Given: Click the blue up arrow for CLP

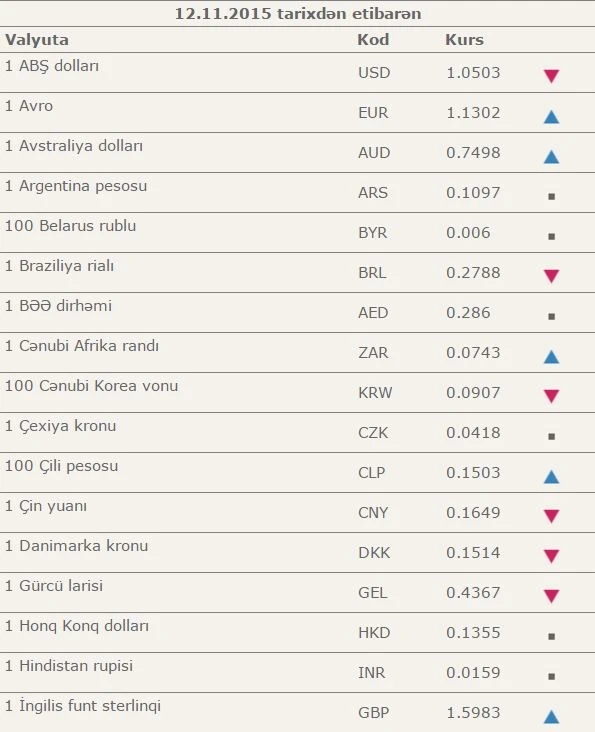Looking at the screenshot, I should point(551,477).
